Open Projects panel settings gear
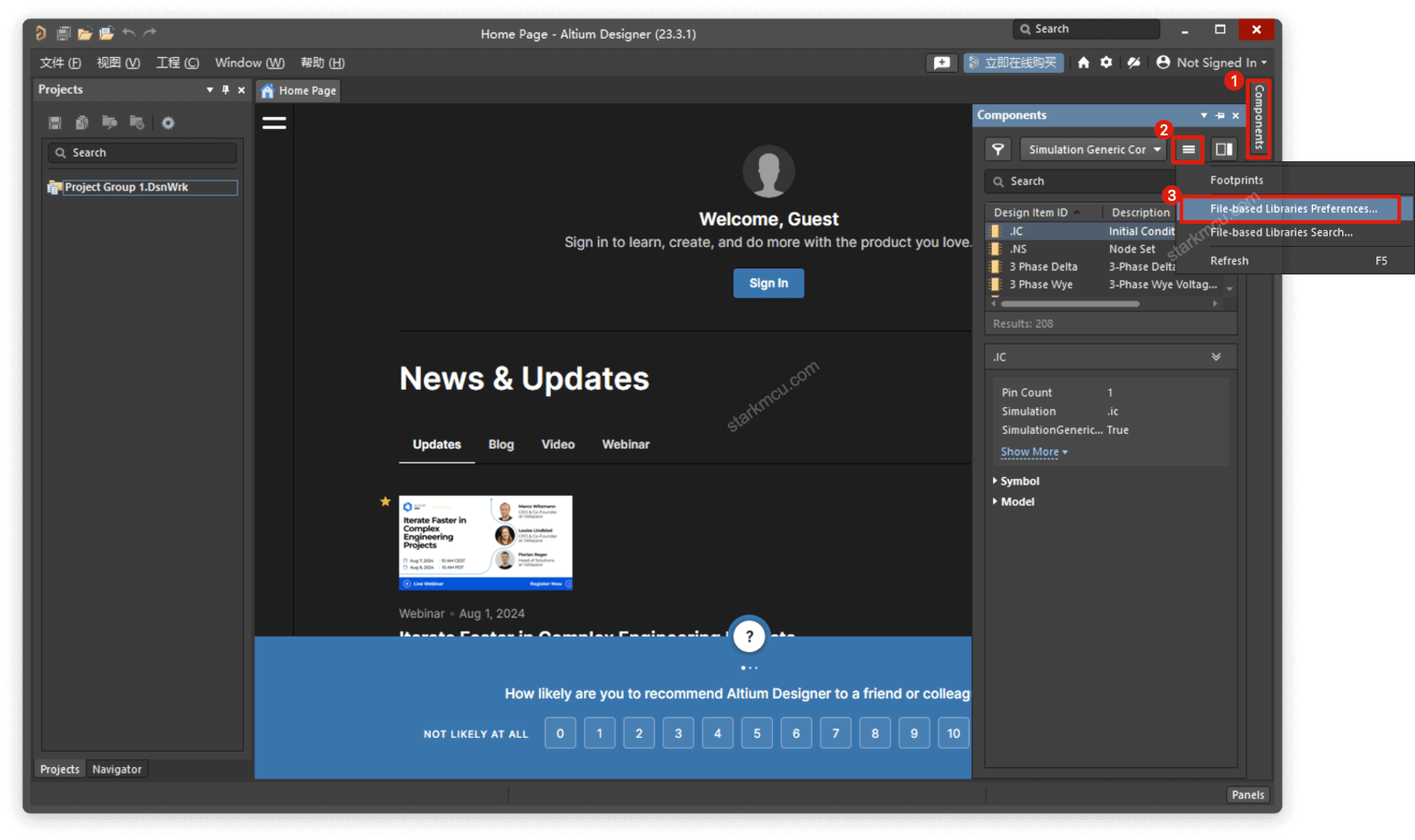 (168, 122)
